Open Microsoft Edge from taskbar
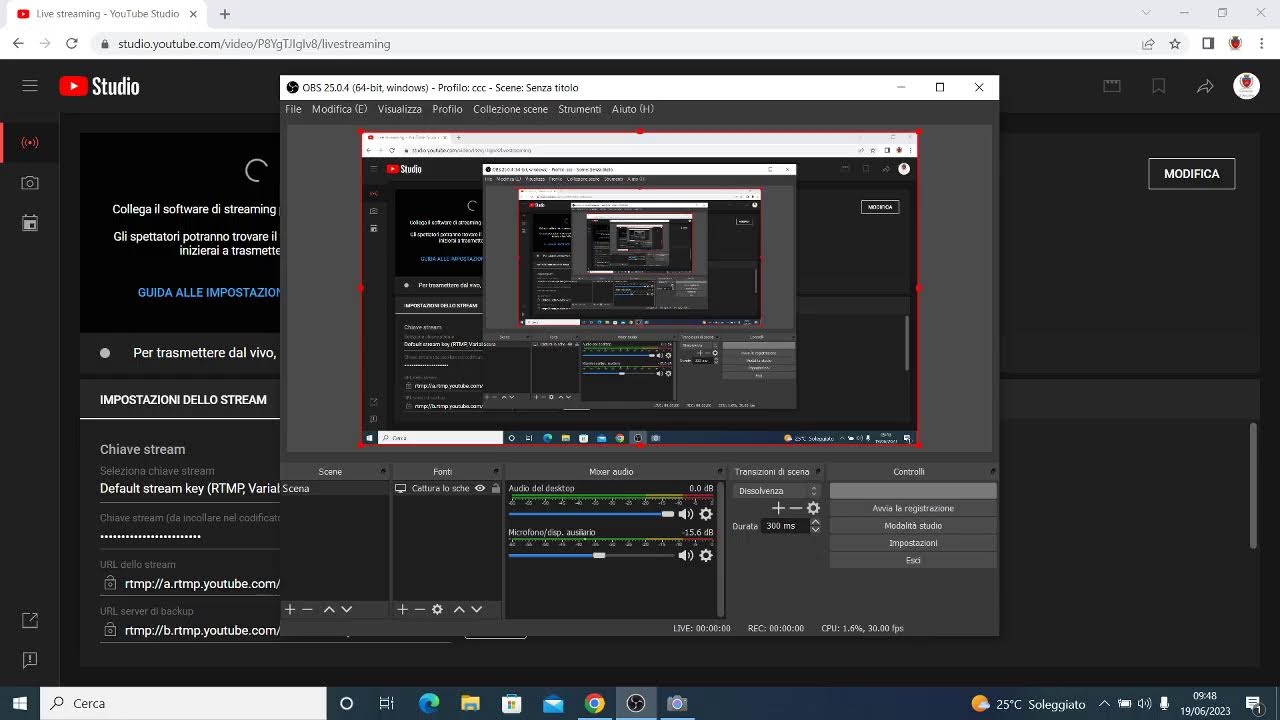1280x720 pixels. (x=428, y=703)
